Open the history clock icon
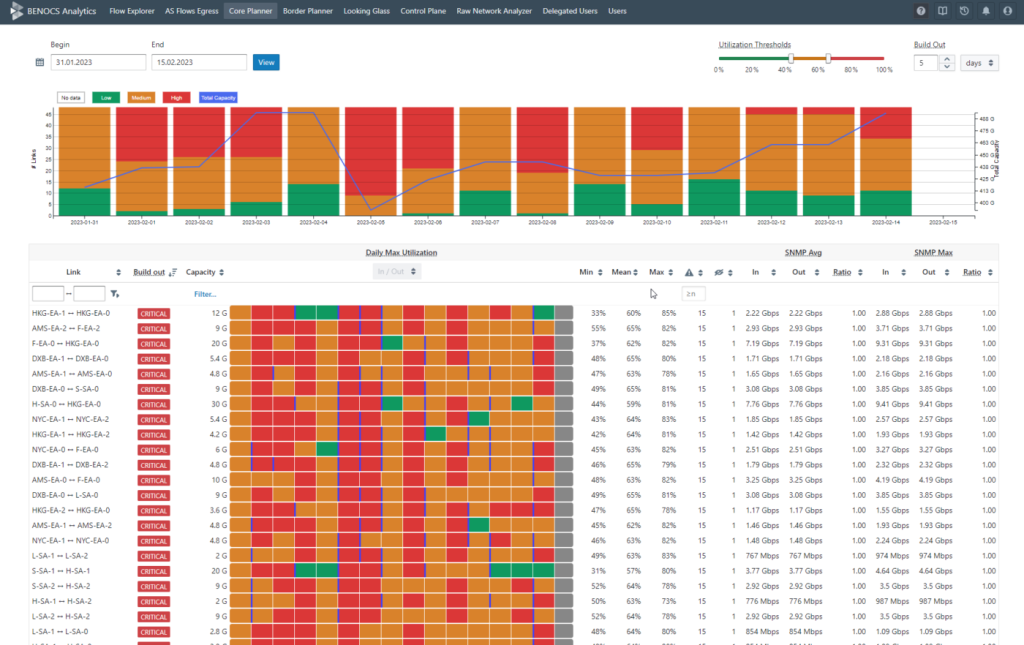Image resolution: width=1024 pixels, height=645 pixels. coord(964,11)
